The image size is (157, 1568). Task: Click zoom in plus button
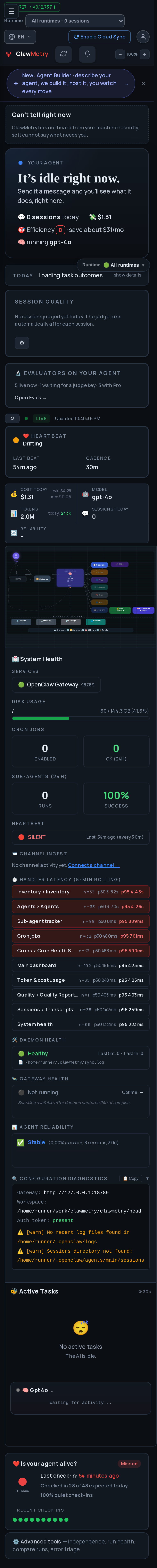pyautogui.click(x=145, y=54)
